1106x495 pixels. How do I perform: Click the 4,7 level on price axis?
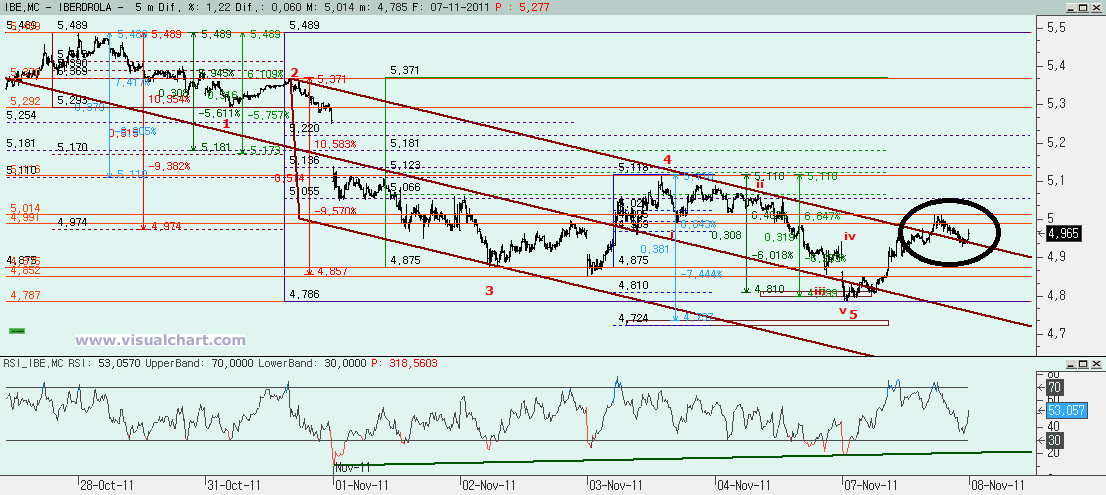point(1056,333)
